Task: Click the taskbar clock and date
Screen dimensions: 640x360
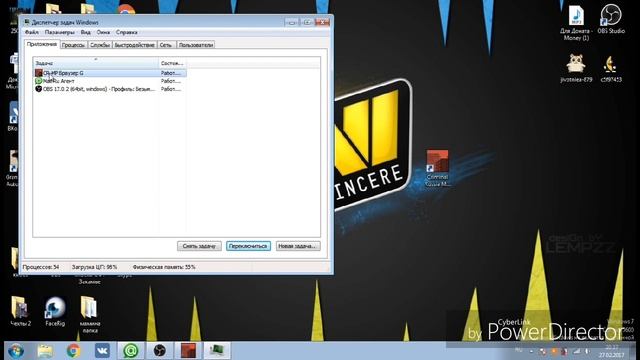Action: (611, 351)
